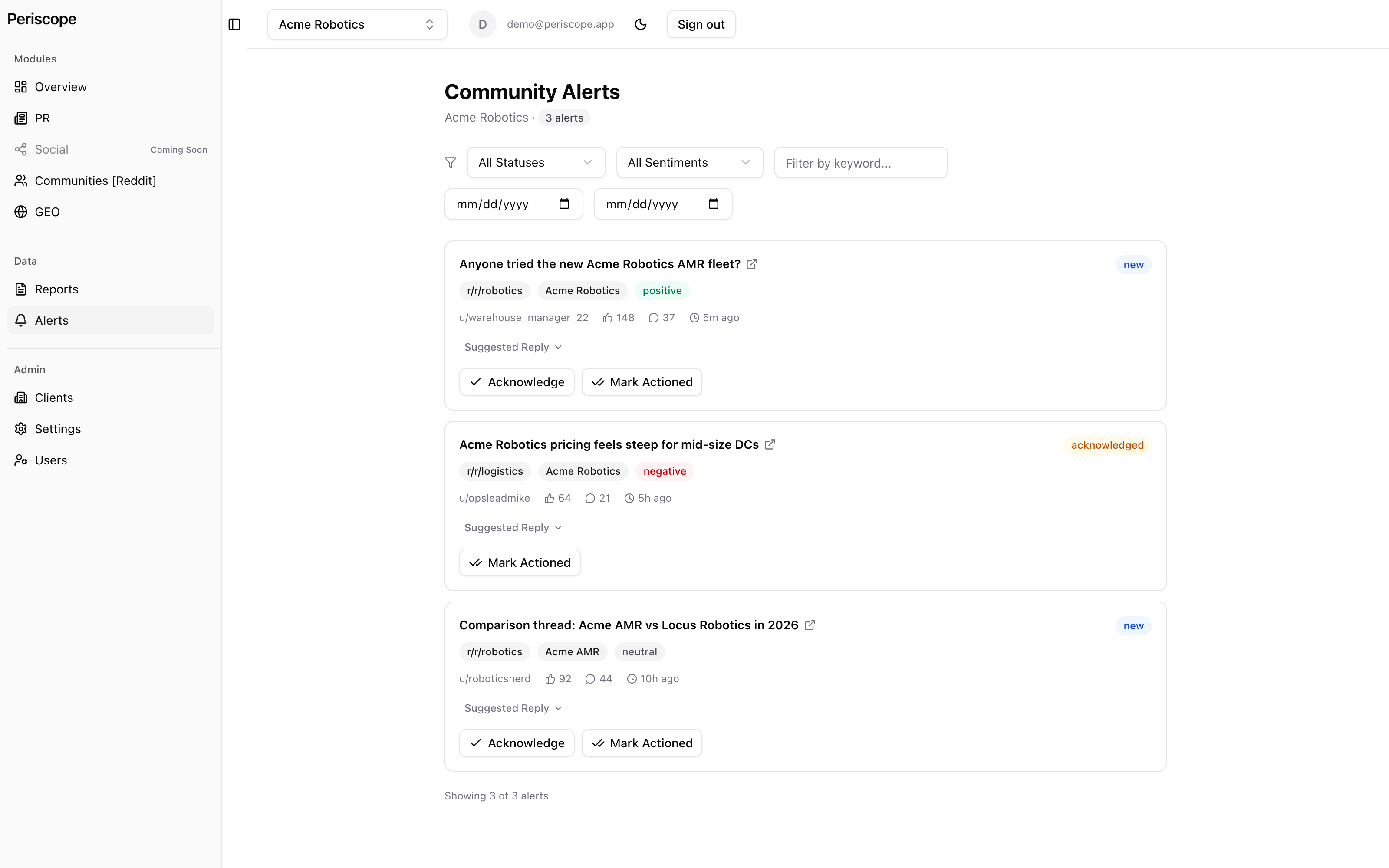1389x868 pixels.
Task: Click the Coming Soon label
Action: (x=178, y=150)
